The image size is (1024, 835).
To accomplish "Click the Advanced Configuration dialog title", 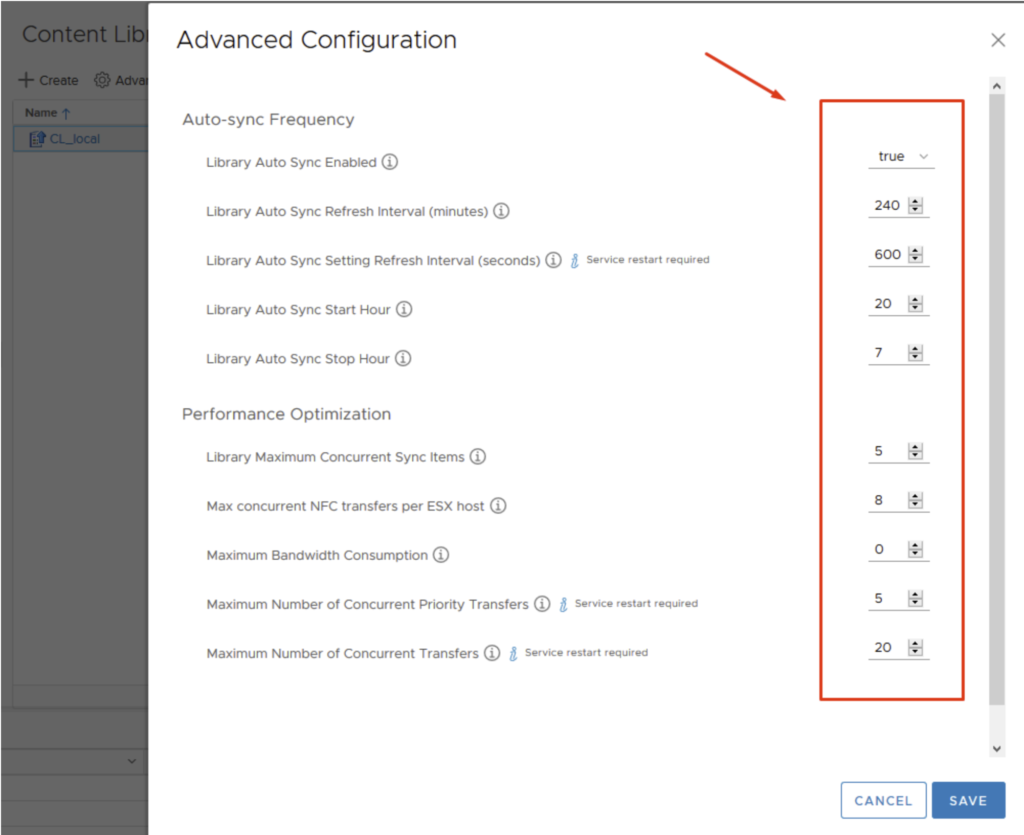I will pos(317,40).
